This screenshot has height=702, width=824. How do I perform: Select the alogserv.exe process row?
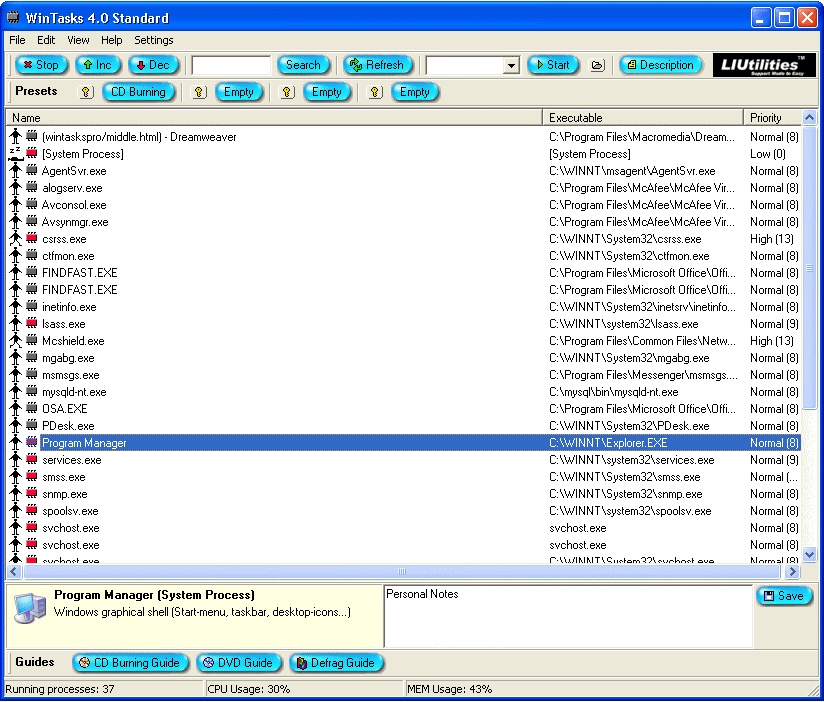(x=405, y=188)
